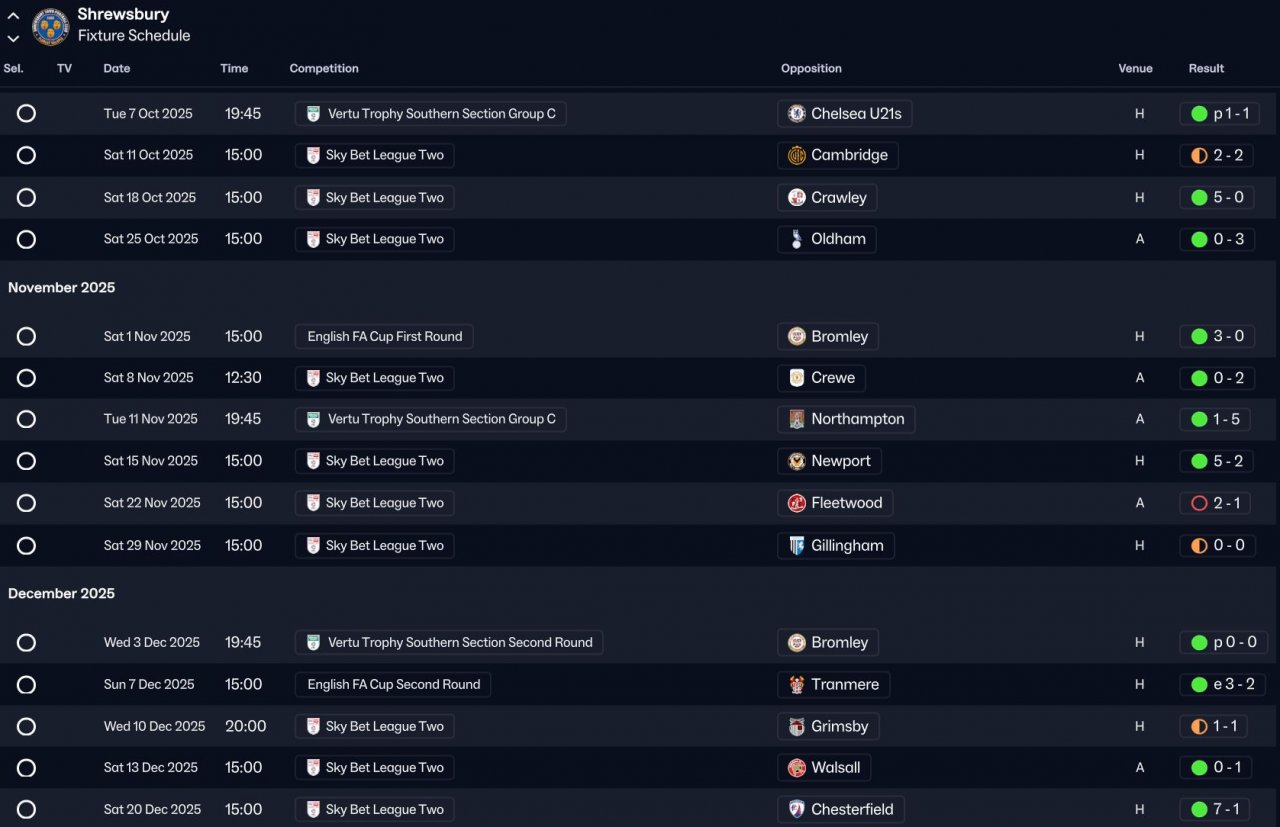Open the e 3 - 2 result against Tranmere
This screenshot has height=827, width=1280.
pos(1223,685)
